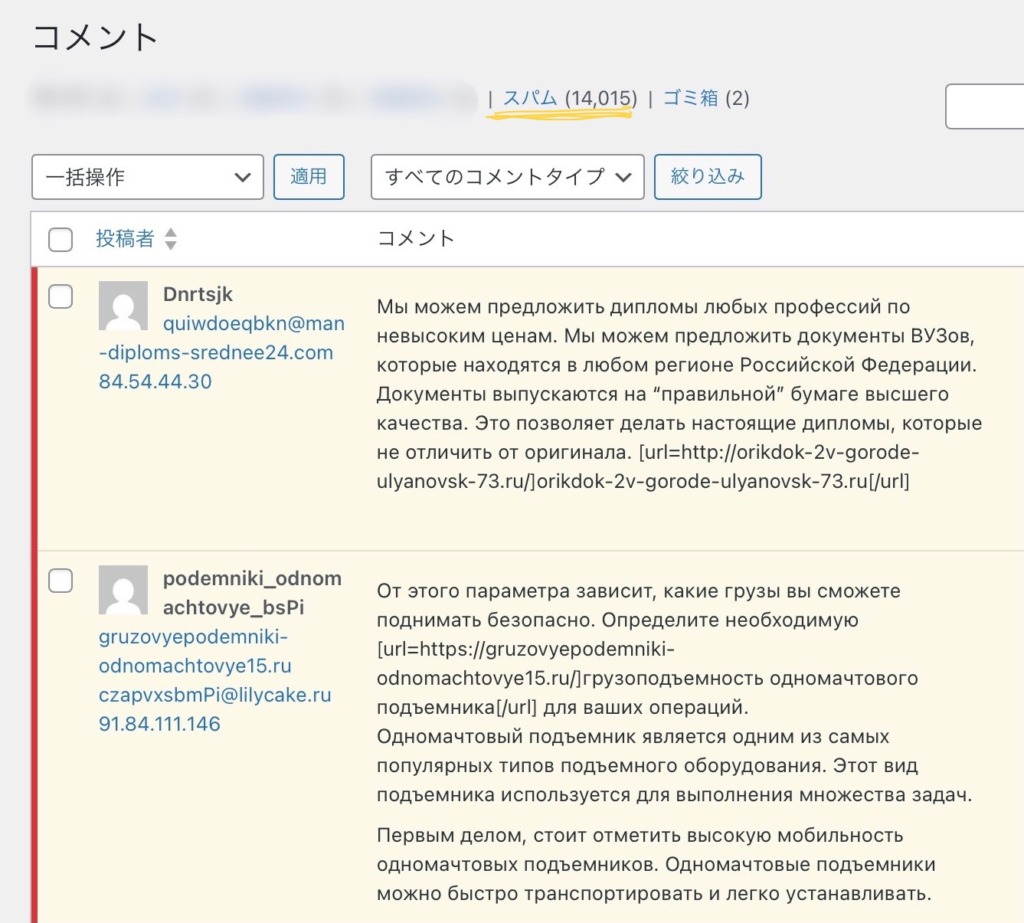Viewport: 1024px width, 923px height.
Task: Open the すべてのコメントタイプ dropdown
Action: point(507,177)
